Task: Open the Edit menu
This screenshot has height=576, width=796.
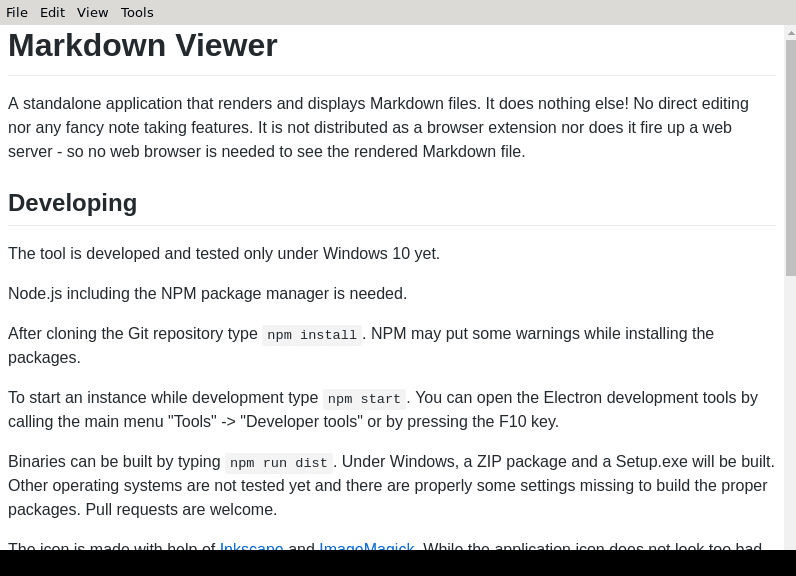Action: tap(52, 12)
